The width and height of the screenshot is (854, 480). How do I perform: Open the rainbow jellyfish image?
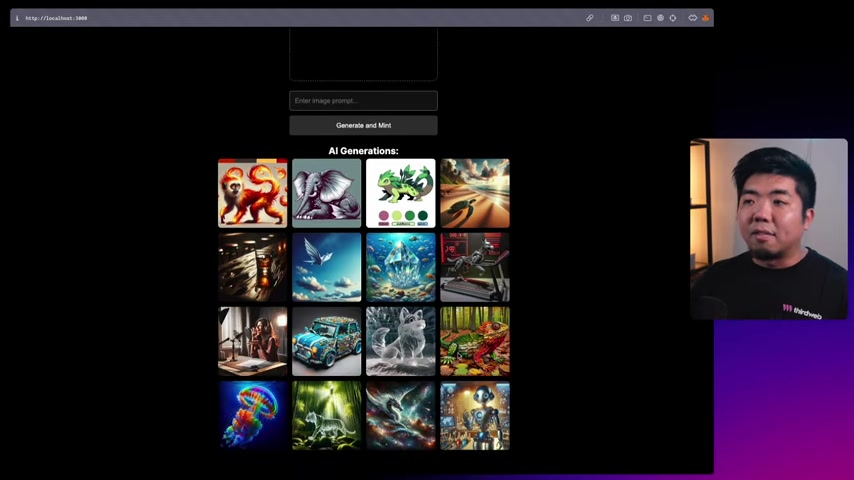pyautogui.click(x=253, y=415)
